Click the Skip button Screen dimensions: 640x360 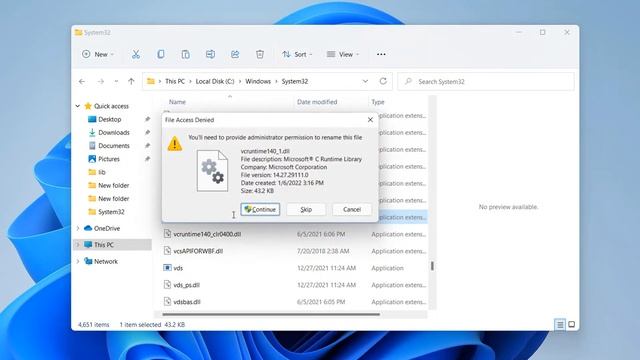click(x=306, y=209)
